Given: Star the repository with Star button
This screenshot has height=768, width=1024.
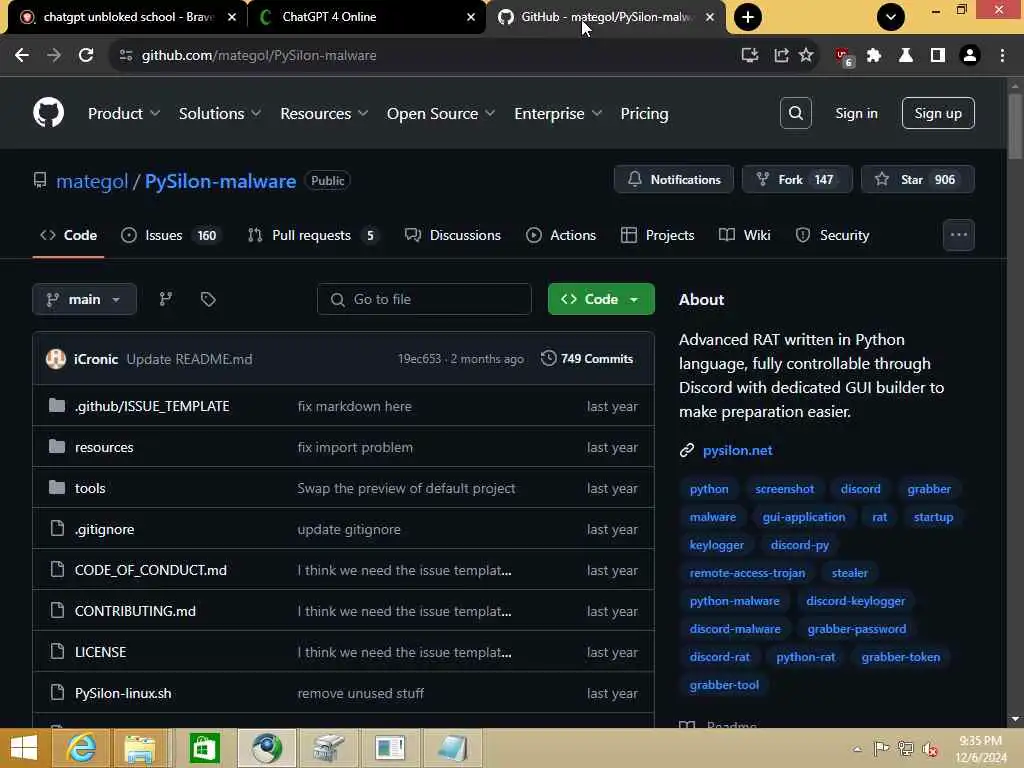Looking at the screenshot, I should pos(918,180).
